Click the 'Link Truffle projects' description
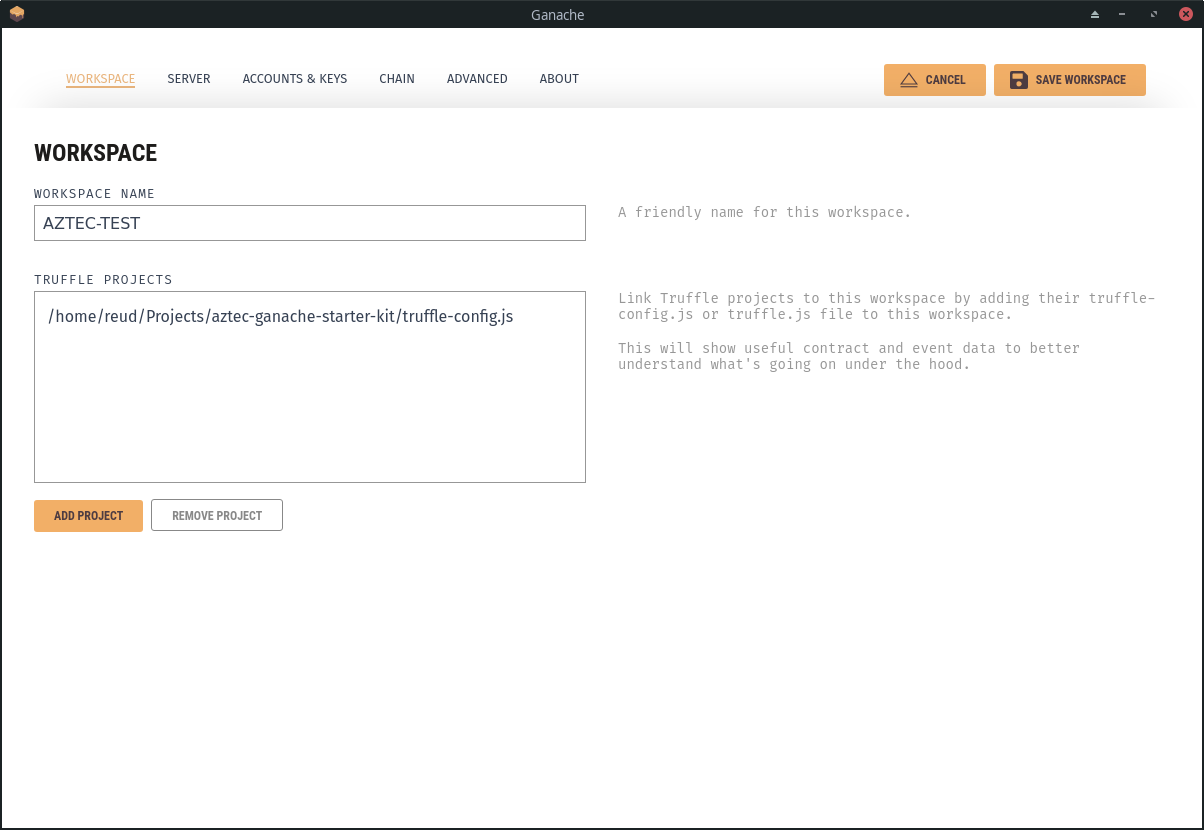Screen dimensions: 1204x830 (x=886, y=306)
